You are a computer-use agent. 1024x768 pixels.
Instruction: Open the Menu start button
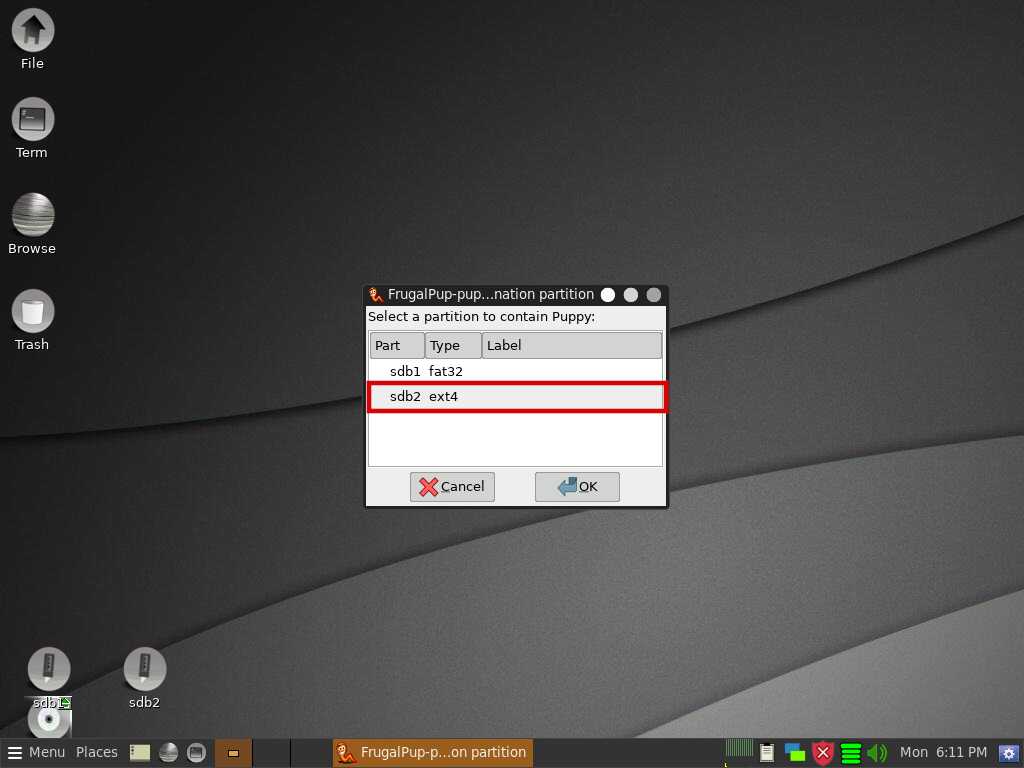pos(36,752)
